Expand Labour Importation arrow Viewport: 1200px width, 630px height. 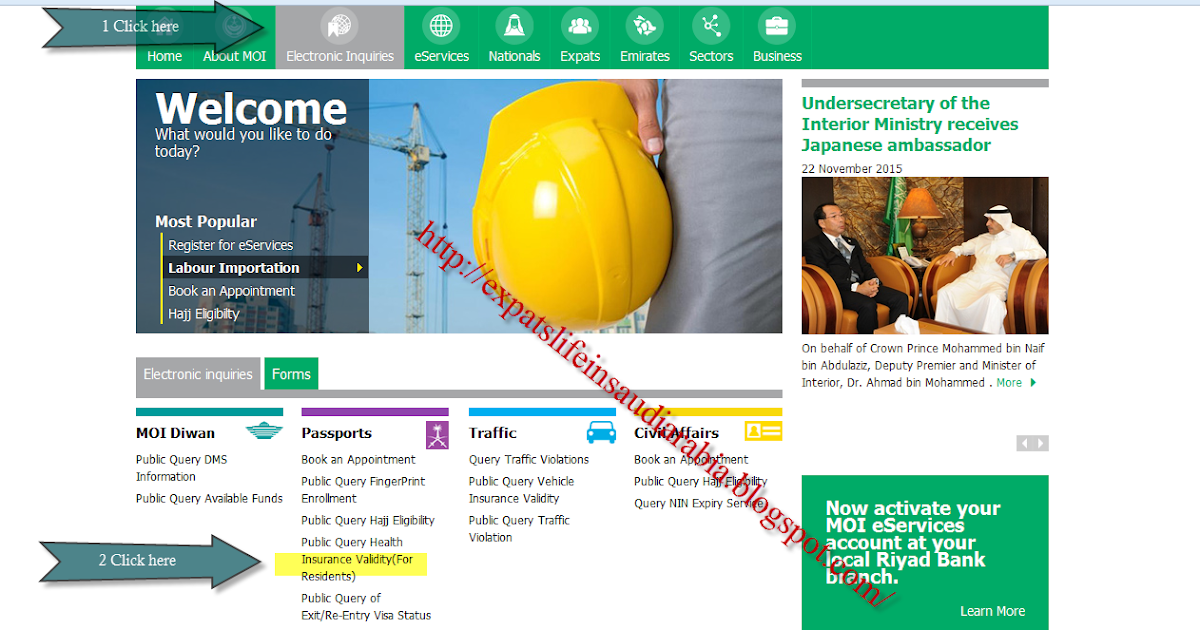(360, 268)
